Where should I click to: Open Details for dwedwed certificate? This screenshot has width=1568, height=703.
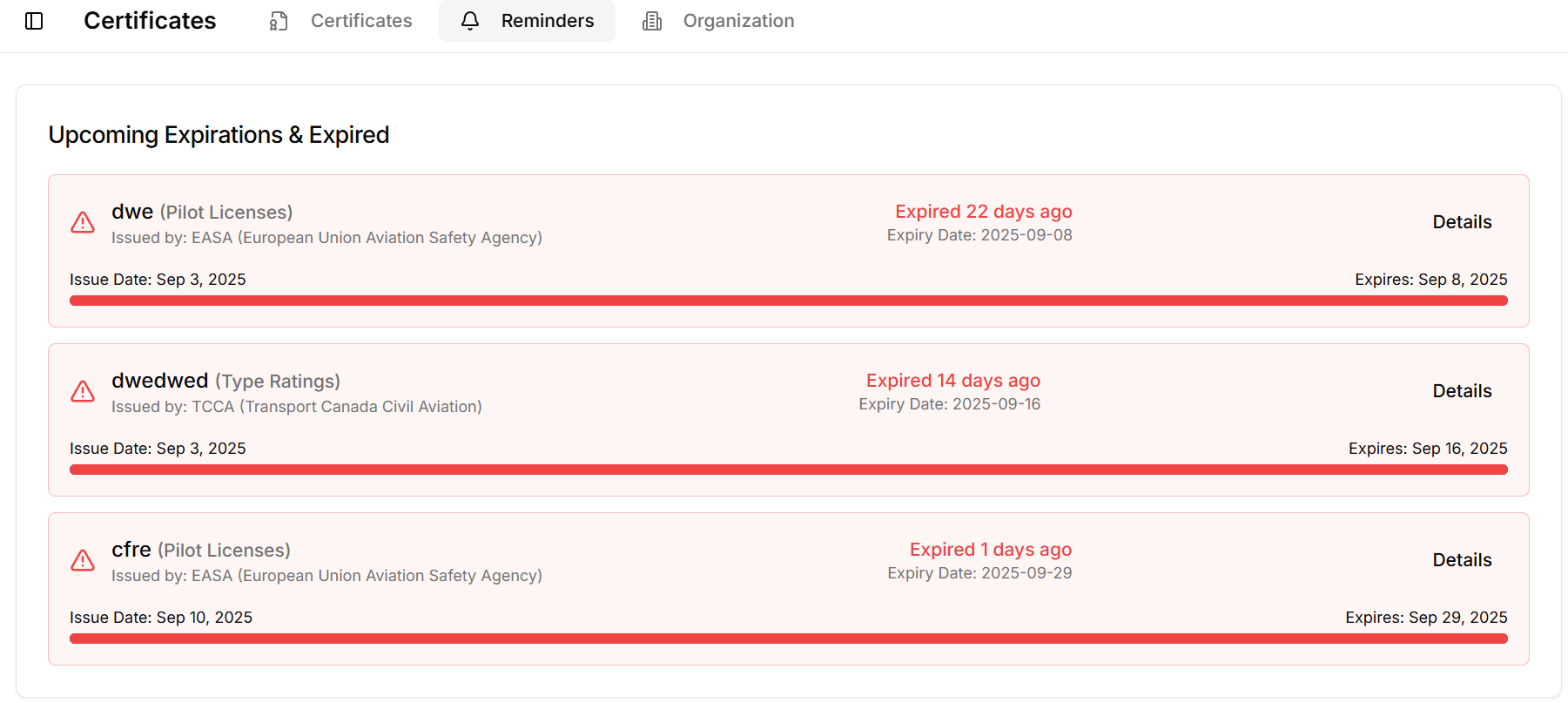[1463, 391]
